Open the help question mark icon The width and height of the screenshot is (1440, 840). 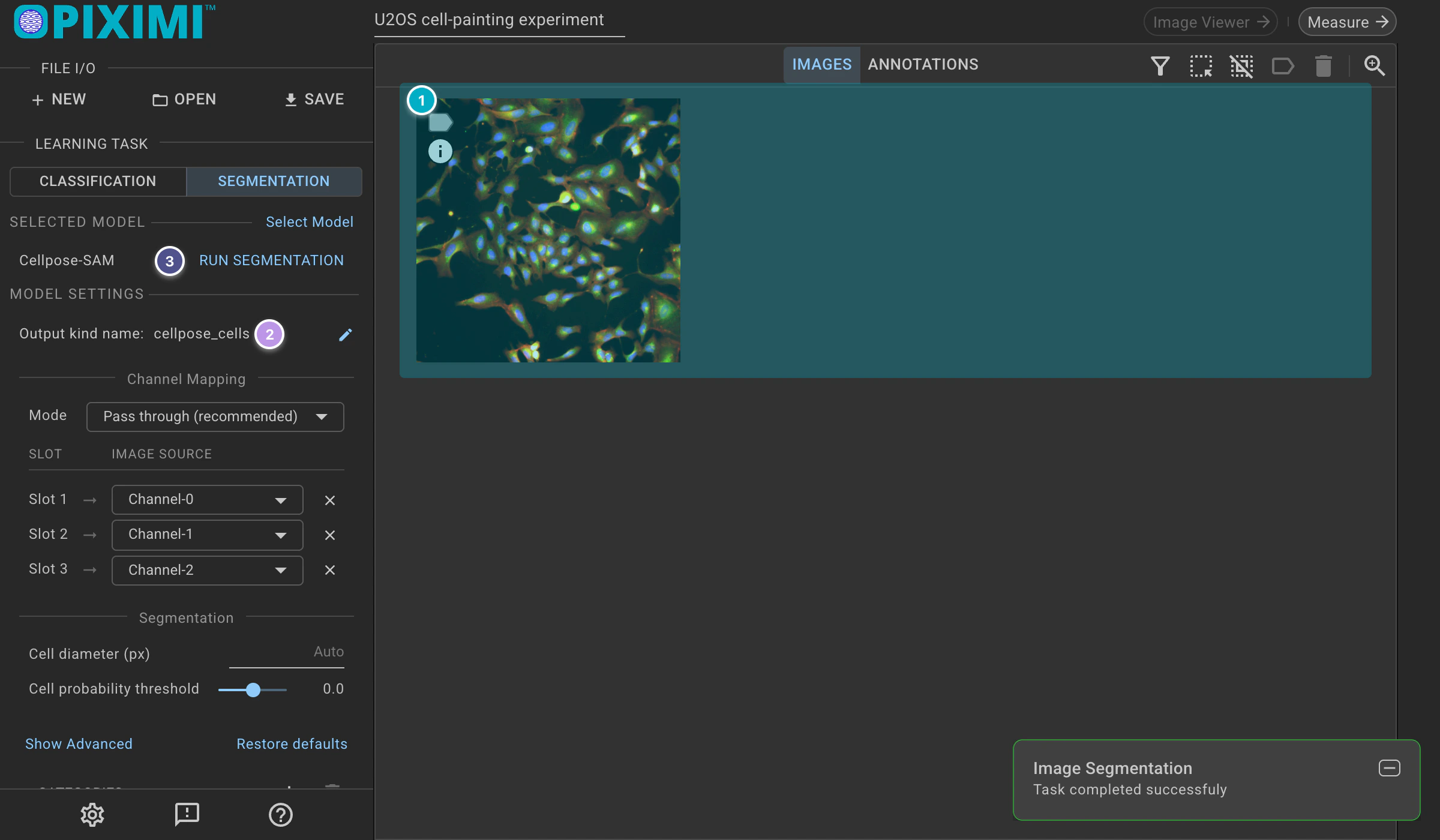click(x=281, y=815)
